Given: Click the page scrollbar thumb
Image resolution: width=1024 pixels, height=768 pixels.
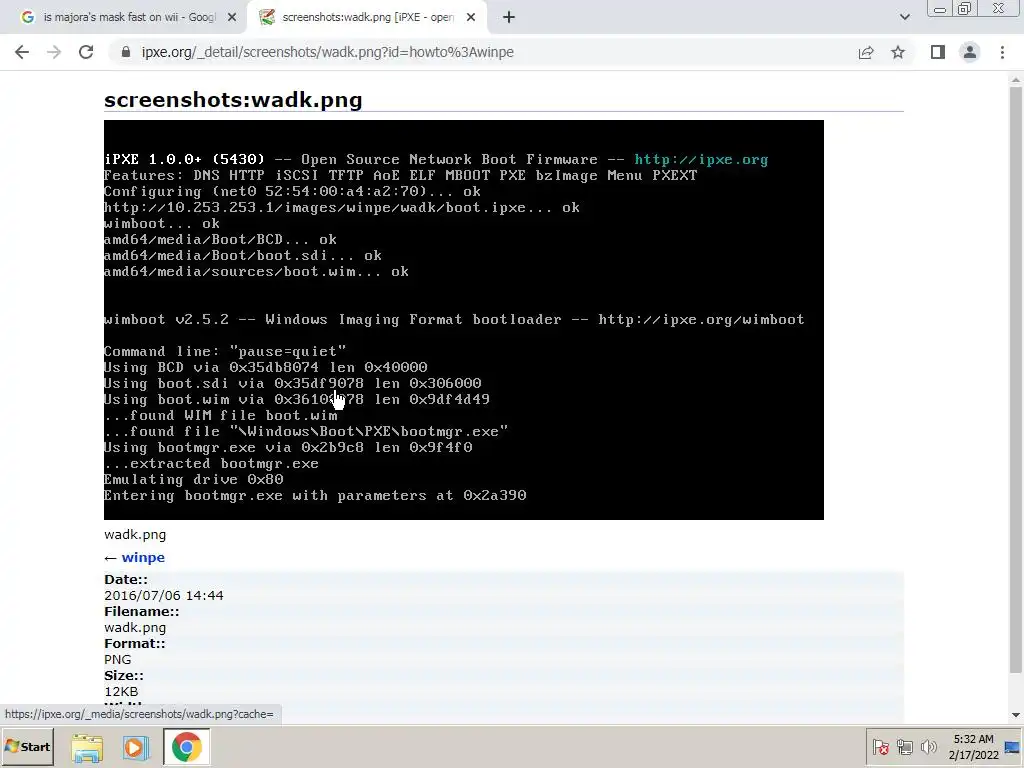Looking at the screenshot, I should pyautogui.click(x=1015, y=379).
